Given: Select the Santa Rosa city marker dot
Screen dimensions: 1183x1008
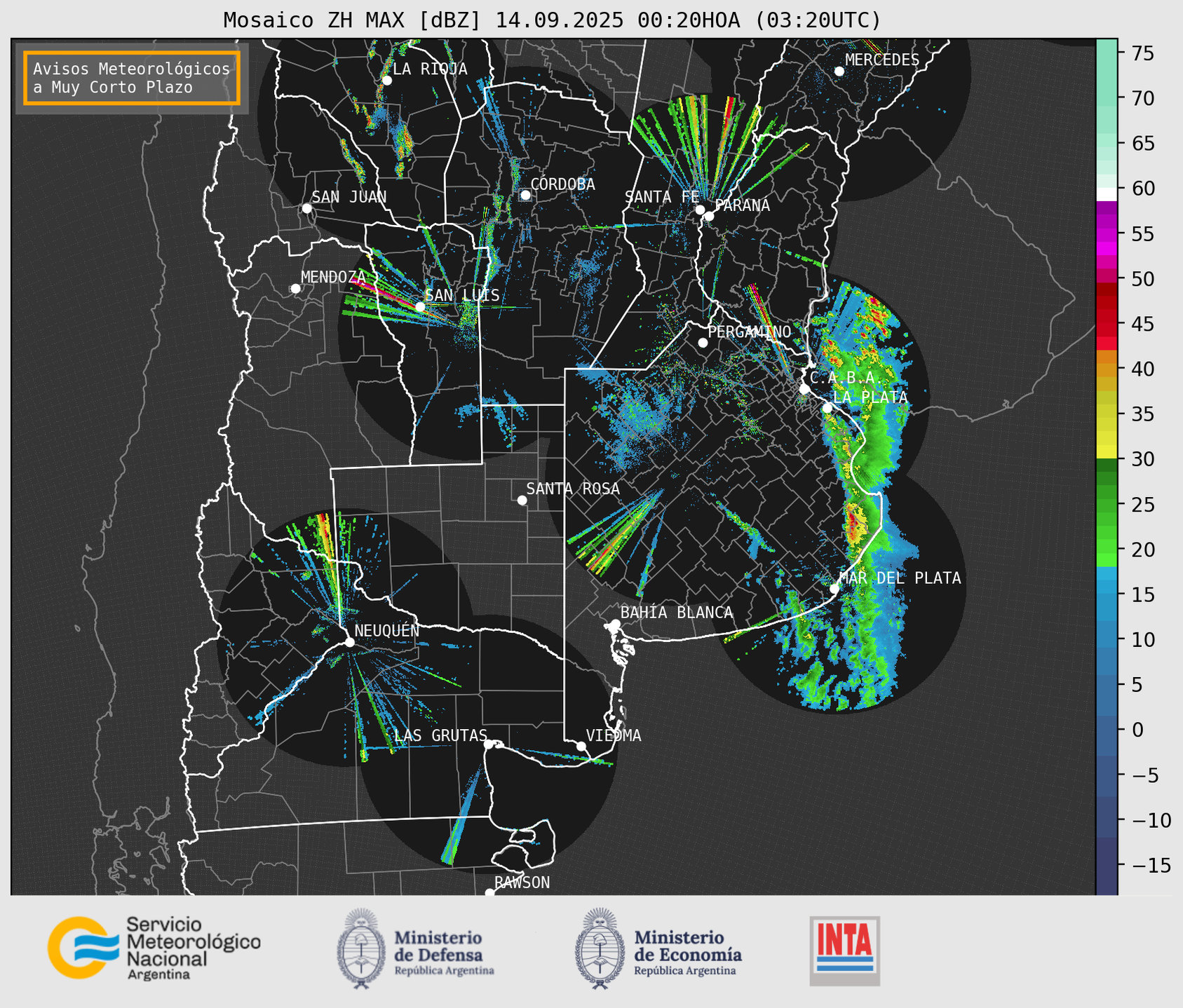Looking at the screenshot, I should tap(522, 500).
